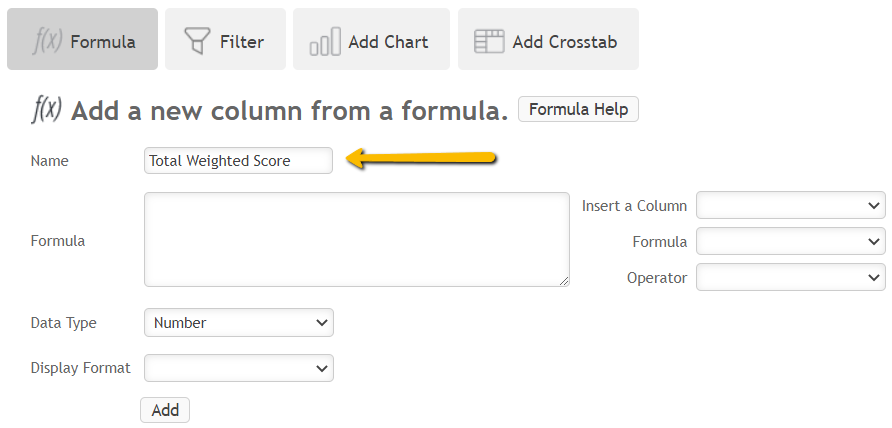
Task: Expand the Insert a Column dropdown
Action: pyautogui.click(x=791, y=205)
